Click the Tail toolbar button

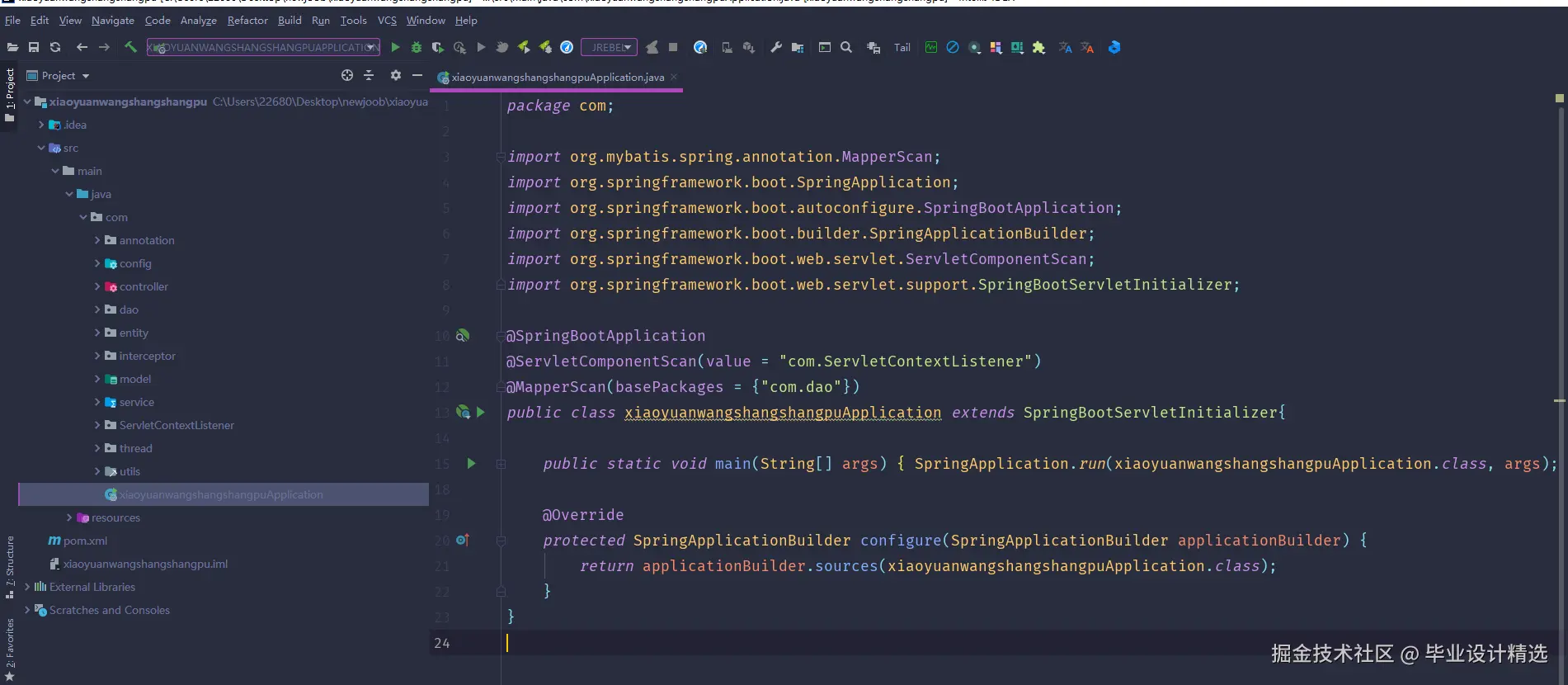tap(902, 48)
